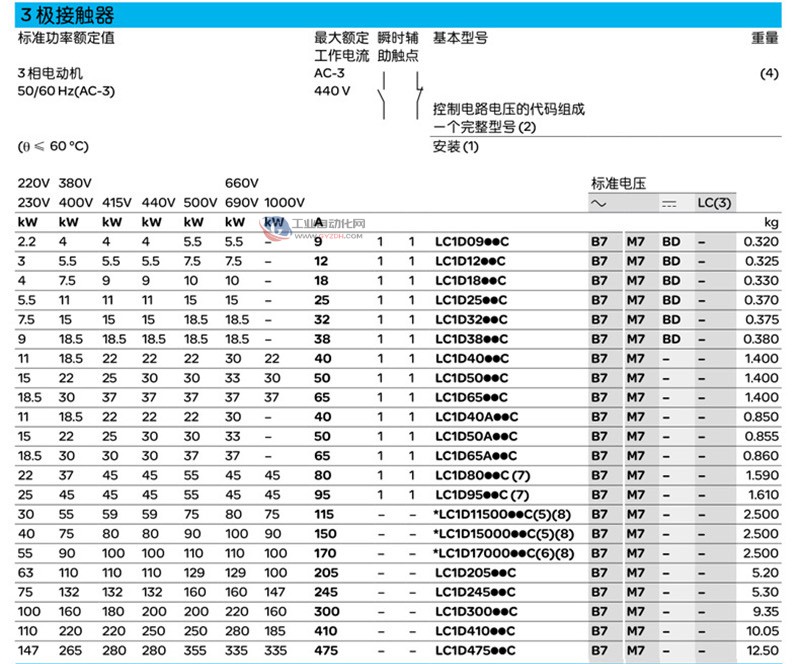Viewport: 800px width, 664px height.
Task: Click the '3 极接触器' title
Action: click(67, 15)
